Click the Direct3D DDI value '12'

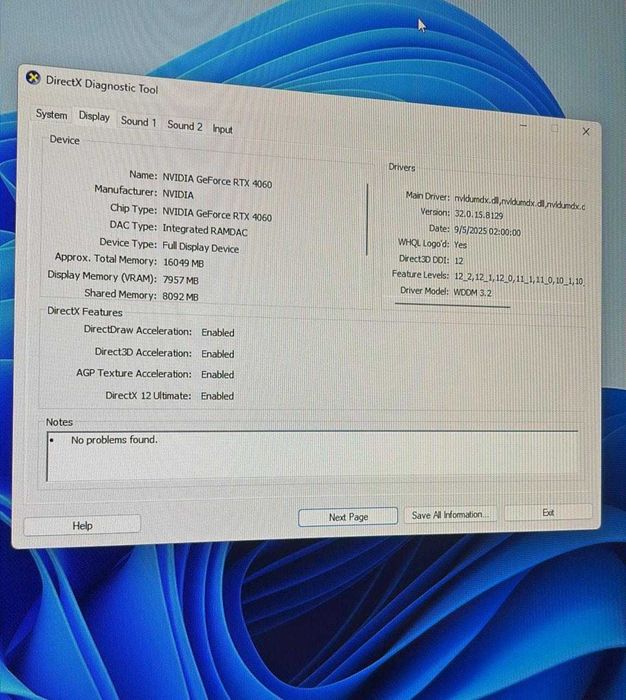pyautogui.click(x=459, y=260)
